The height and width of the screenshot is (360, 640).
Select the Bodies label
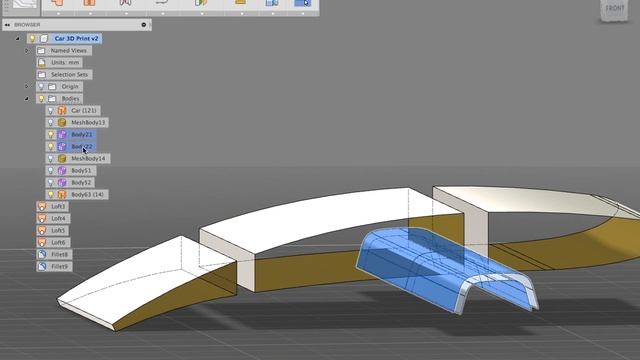70,99
